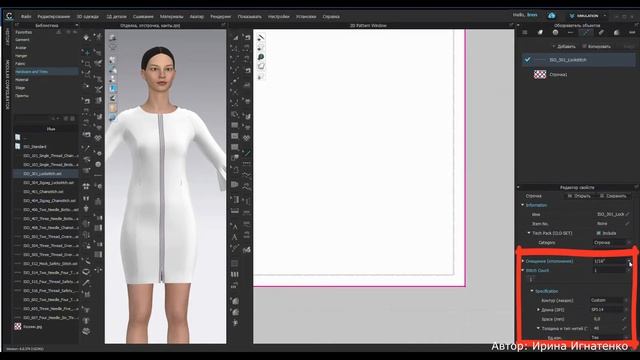The width and height of the screenshot is (640, 360).
Task: Open the scene list tab in Object Browser
Action: click(x=525, y=32)
